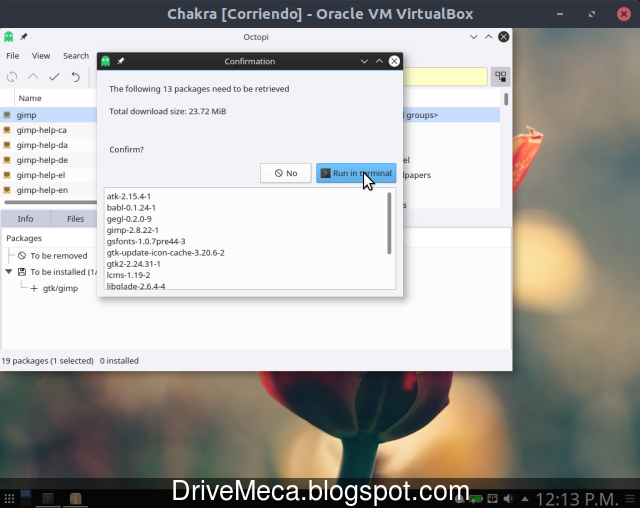Click the gimp-help-ca package status icon
The width and height of the screenshot is (640, 508).
click(7, 130)
